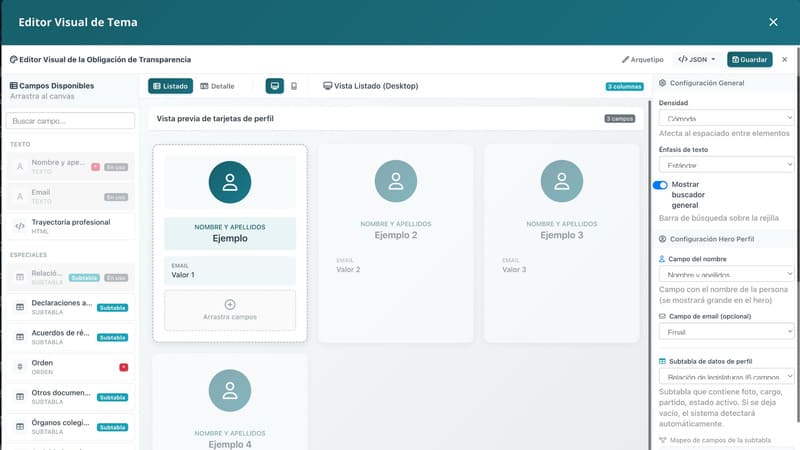Click the Guardar button
The image size is (800, 450).
click(x=749, y=60)
